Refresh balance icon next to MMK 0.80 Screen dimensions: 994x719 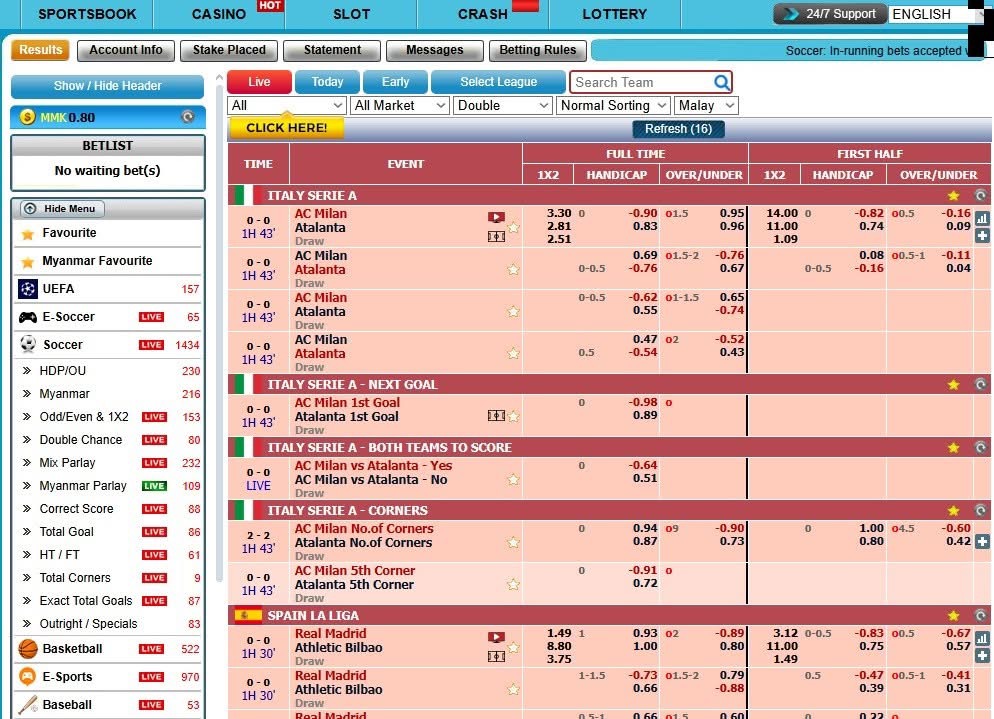click(x=188, y=117)
